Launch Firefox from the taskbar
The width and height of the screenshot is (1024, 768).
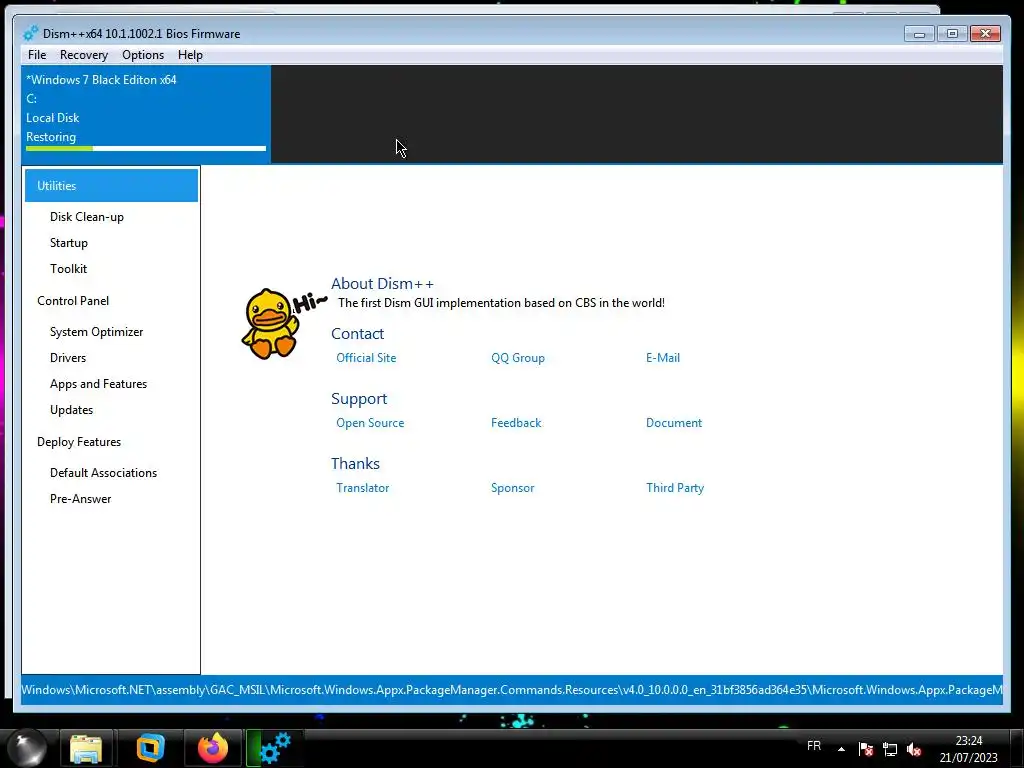click(x=213, y=748)
